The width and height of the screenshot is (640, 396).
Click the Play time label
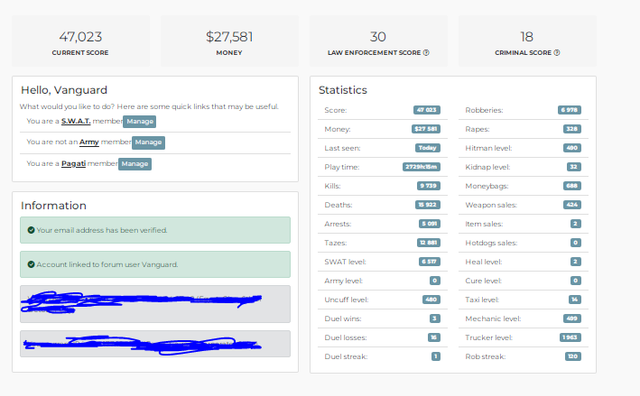tap(342, 167)
